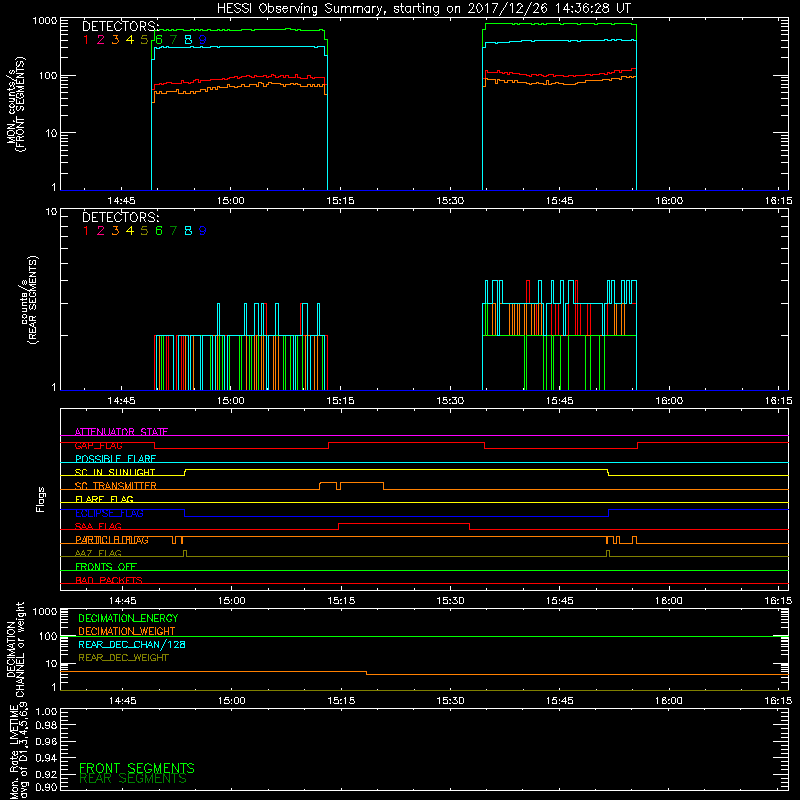Select the DETECTORS: label in the rear segments plot
This screenshot has height=800, width=800.
pos(121,217)
